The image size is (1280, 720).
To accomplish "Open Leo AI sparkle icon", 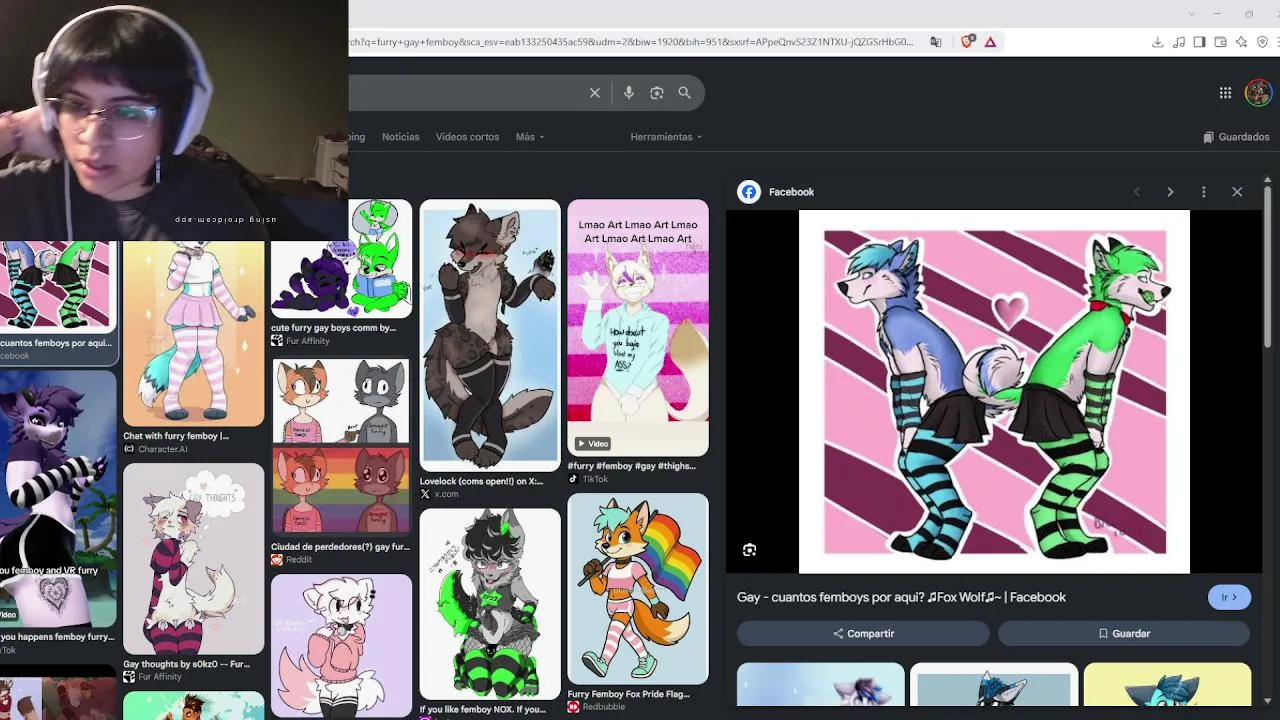I will pos(1242,42).
